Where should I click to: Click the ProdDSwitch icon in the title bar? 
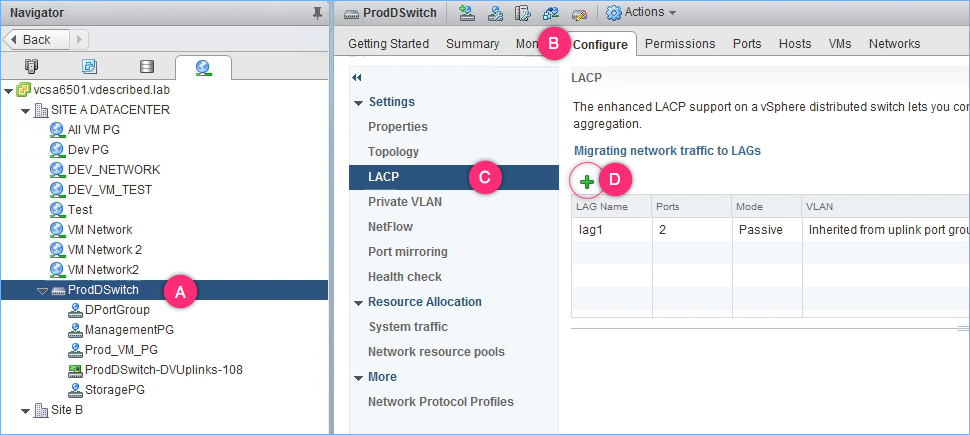[x=352, y=13]
